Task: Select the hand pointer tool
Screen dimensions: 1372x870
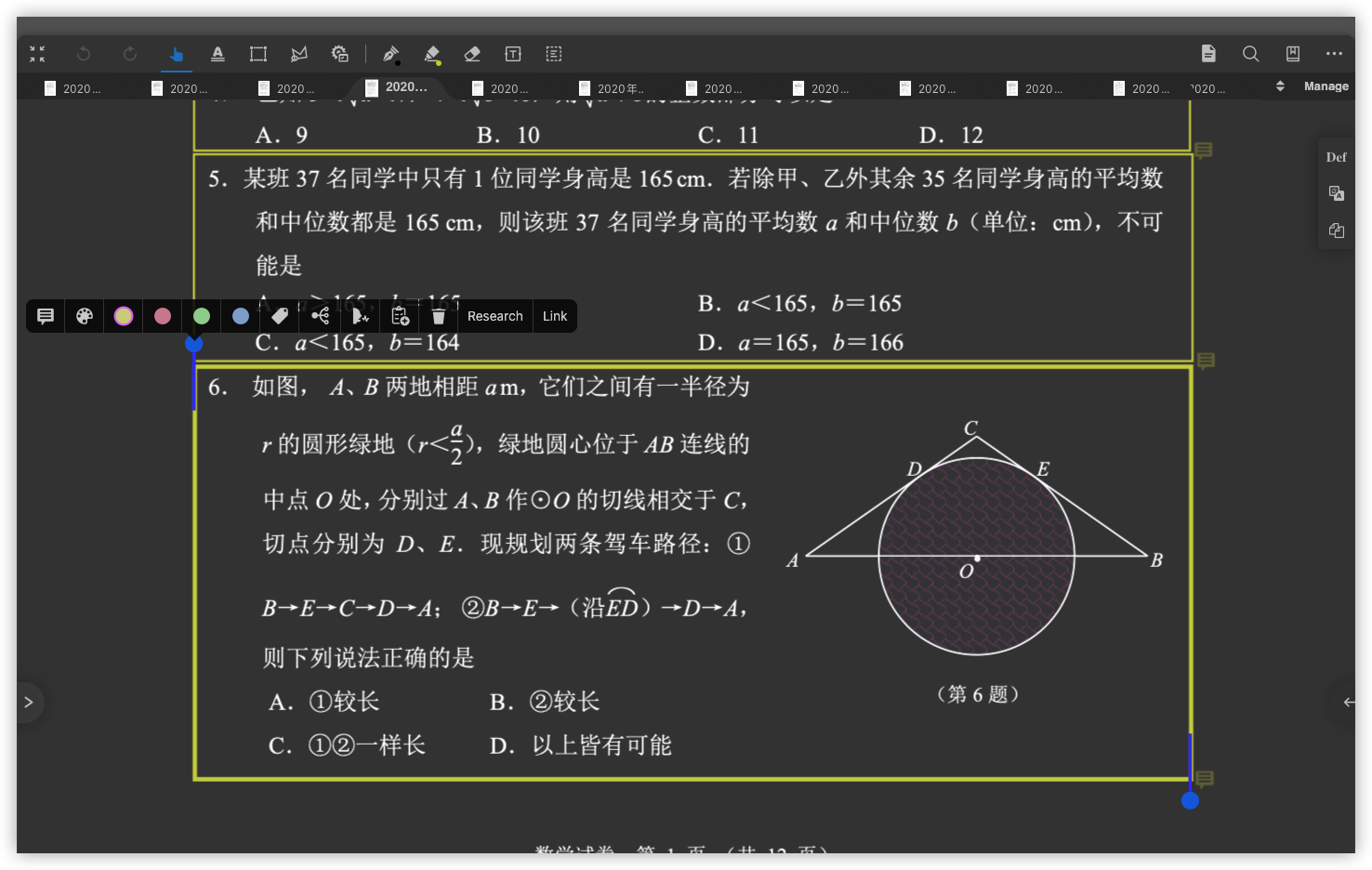Action: pos(176,54)
